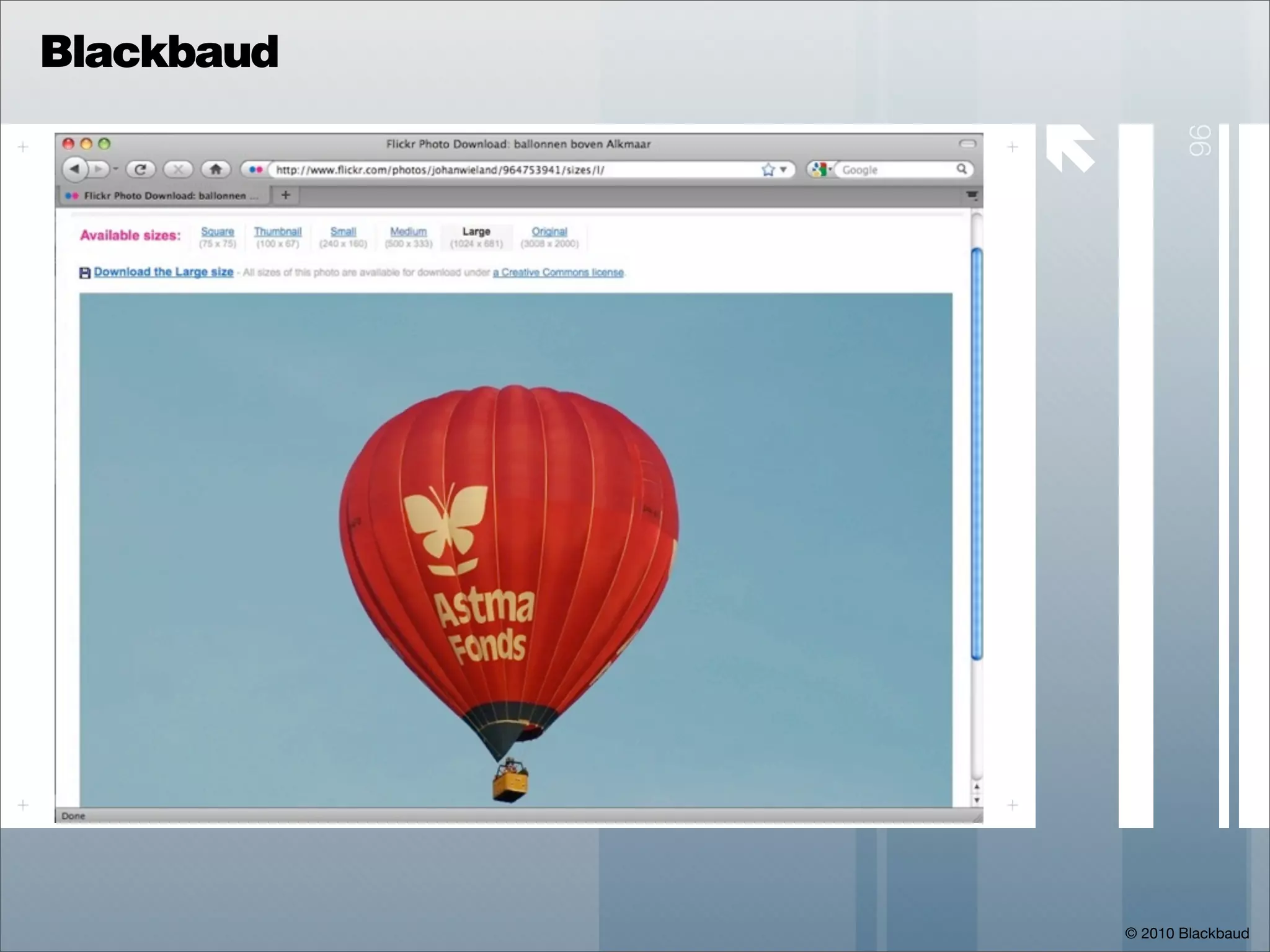The image size is (1270, 952).
Task: Click the toolbar toggle pill in the title bar
Action: coord(967,144)
